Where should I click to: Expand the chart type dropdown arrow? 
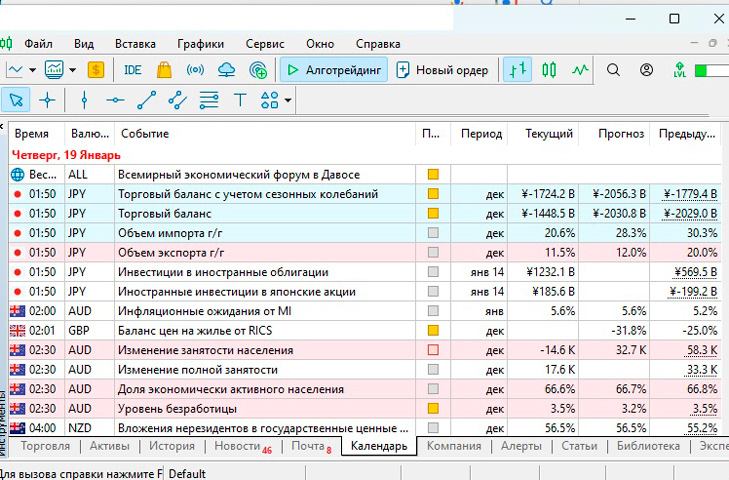pos(32,70)
